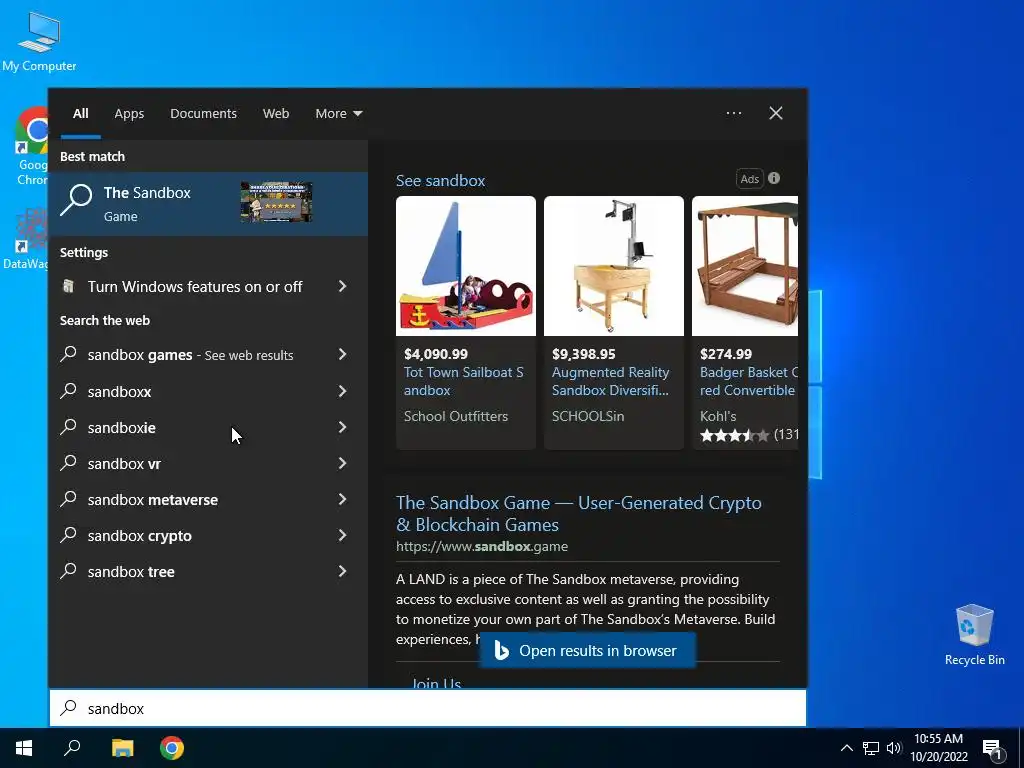The image size is (1024, 768).
Task: Click the taskbar search magnifier icon
Action: click(x=72, y=748)
